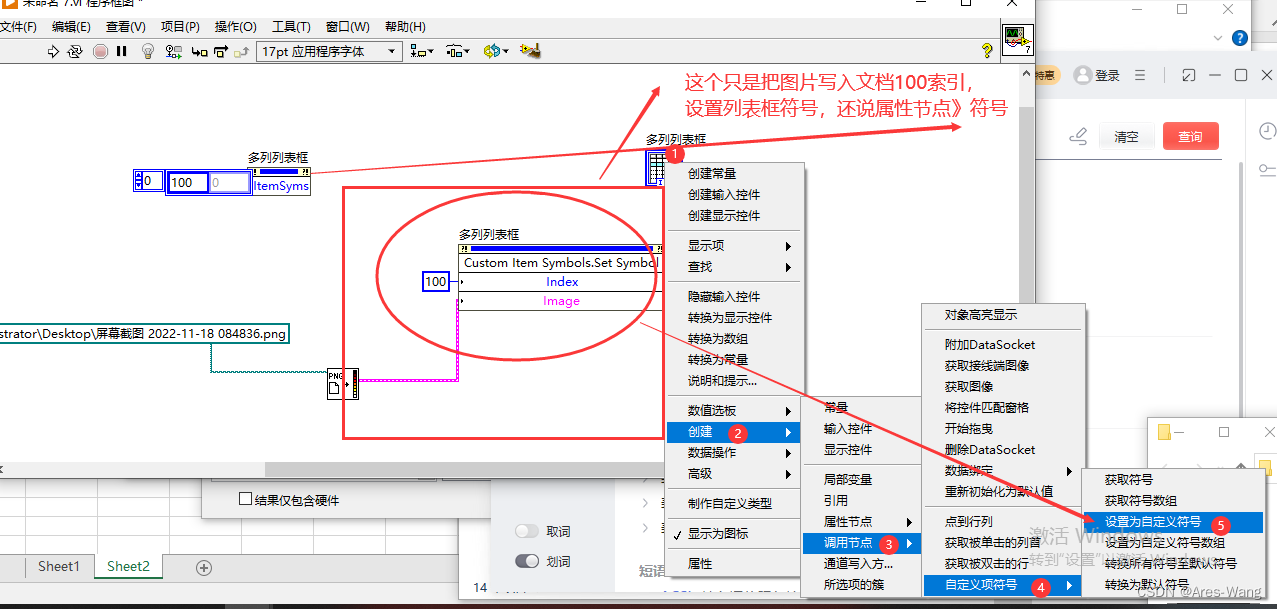This screenshot has width=1277, height=609.
Task: Enable highlight execution lightbulb
Action: (148, 49)
